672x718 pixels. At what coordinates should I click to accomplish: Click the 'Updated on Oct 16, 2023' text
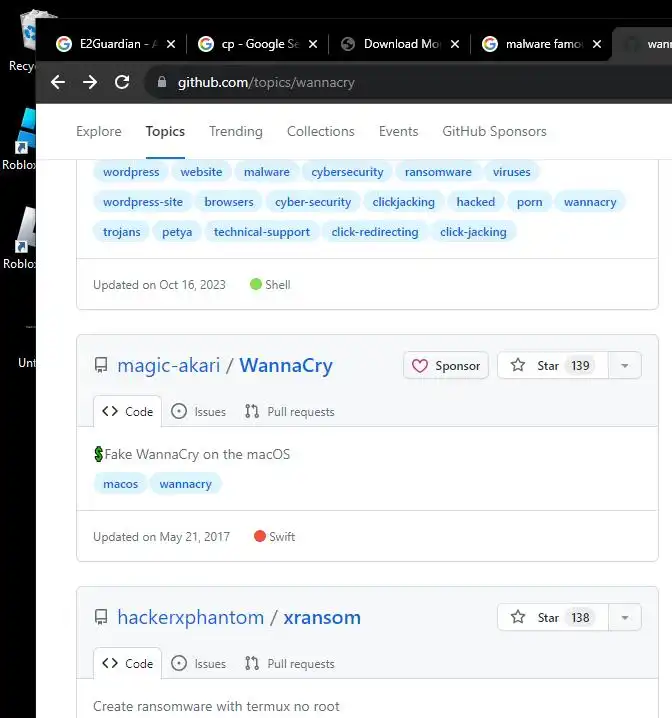pos(159,285)
